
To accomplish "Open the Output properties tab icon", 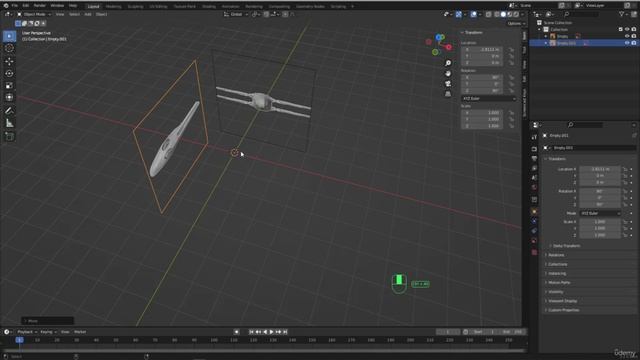I will coord(534,158).
